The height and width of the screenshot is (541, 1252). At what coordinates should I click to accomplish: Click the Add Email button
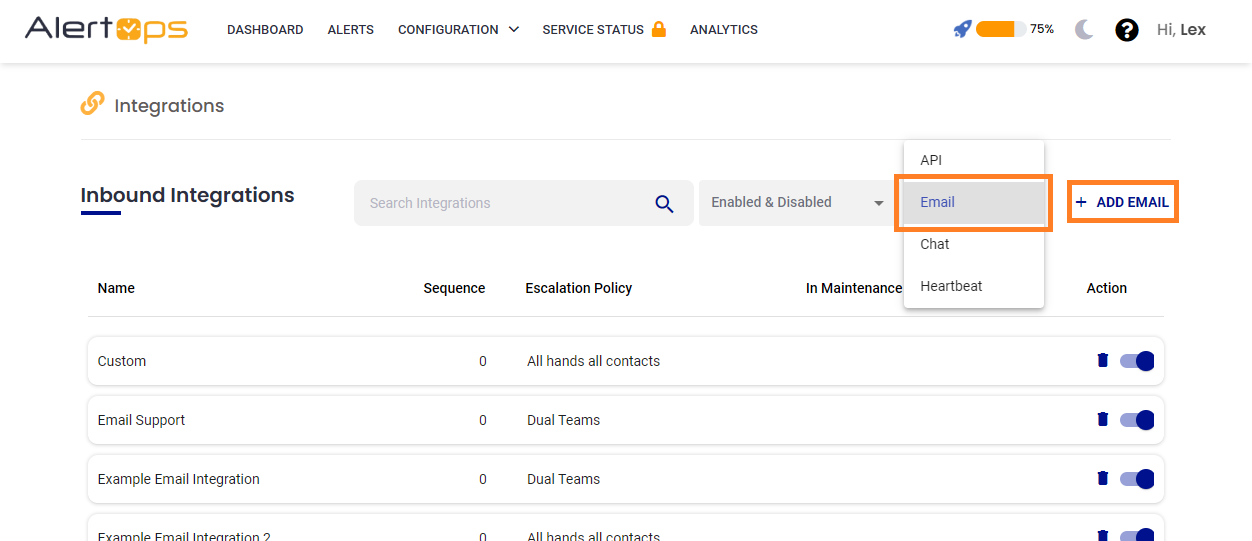[1122, 202]
